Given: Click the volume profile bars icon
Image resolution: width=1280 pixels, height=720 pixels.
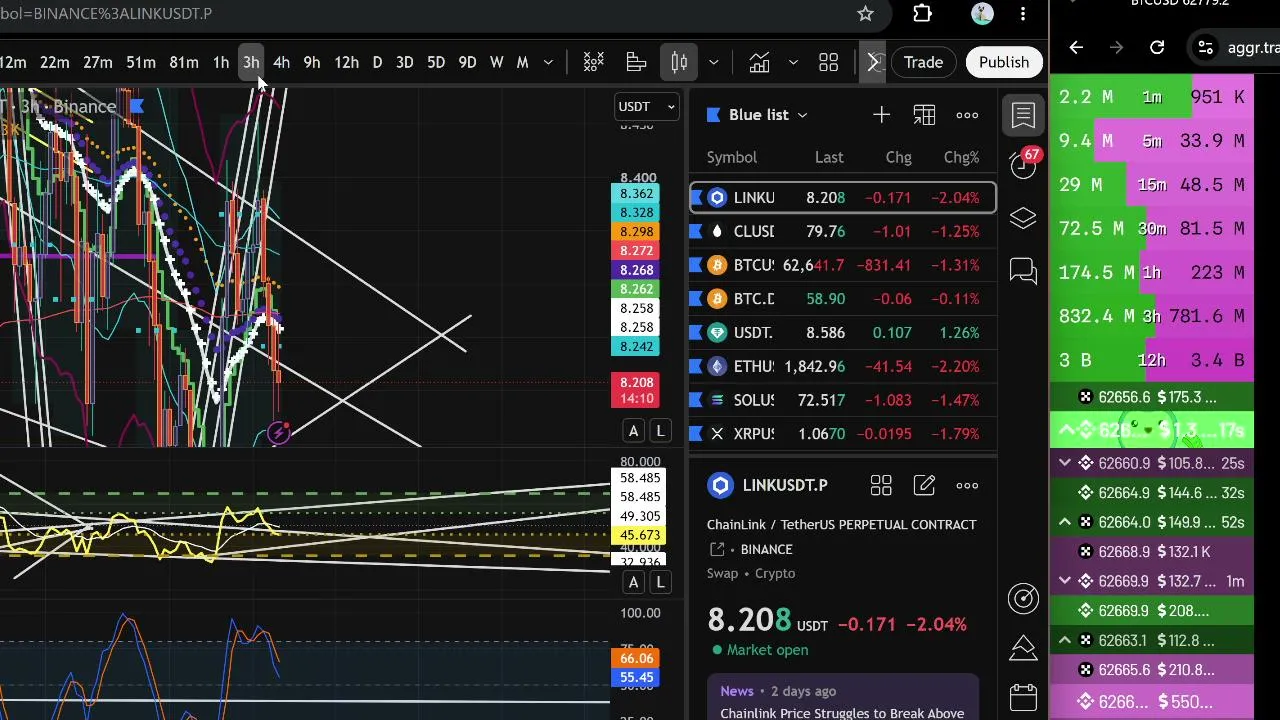Looking at the screenshot, I should tap(636, 63).
